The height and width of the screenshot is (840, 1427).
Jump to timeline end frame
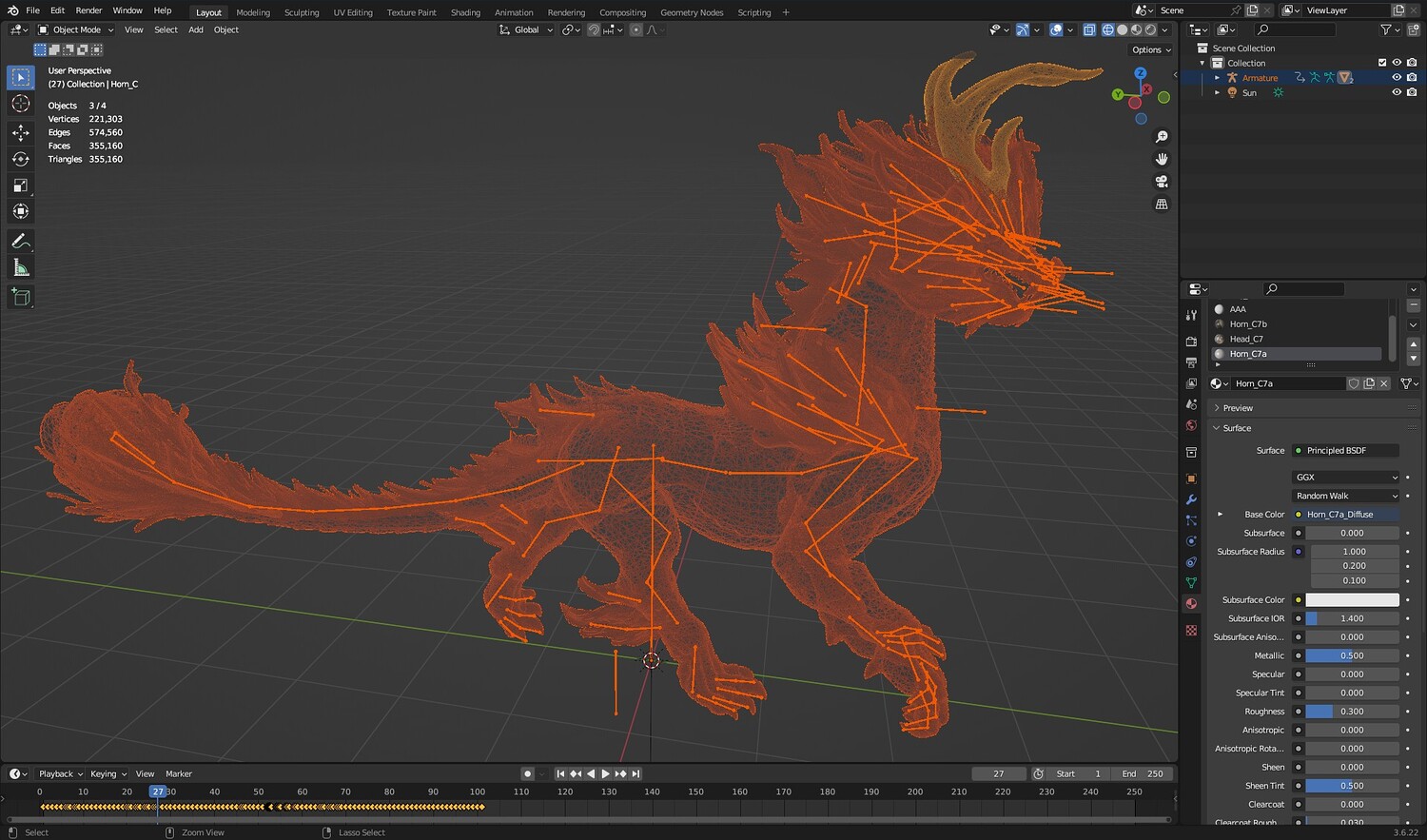tap(635, 773)
